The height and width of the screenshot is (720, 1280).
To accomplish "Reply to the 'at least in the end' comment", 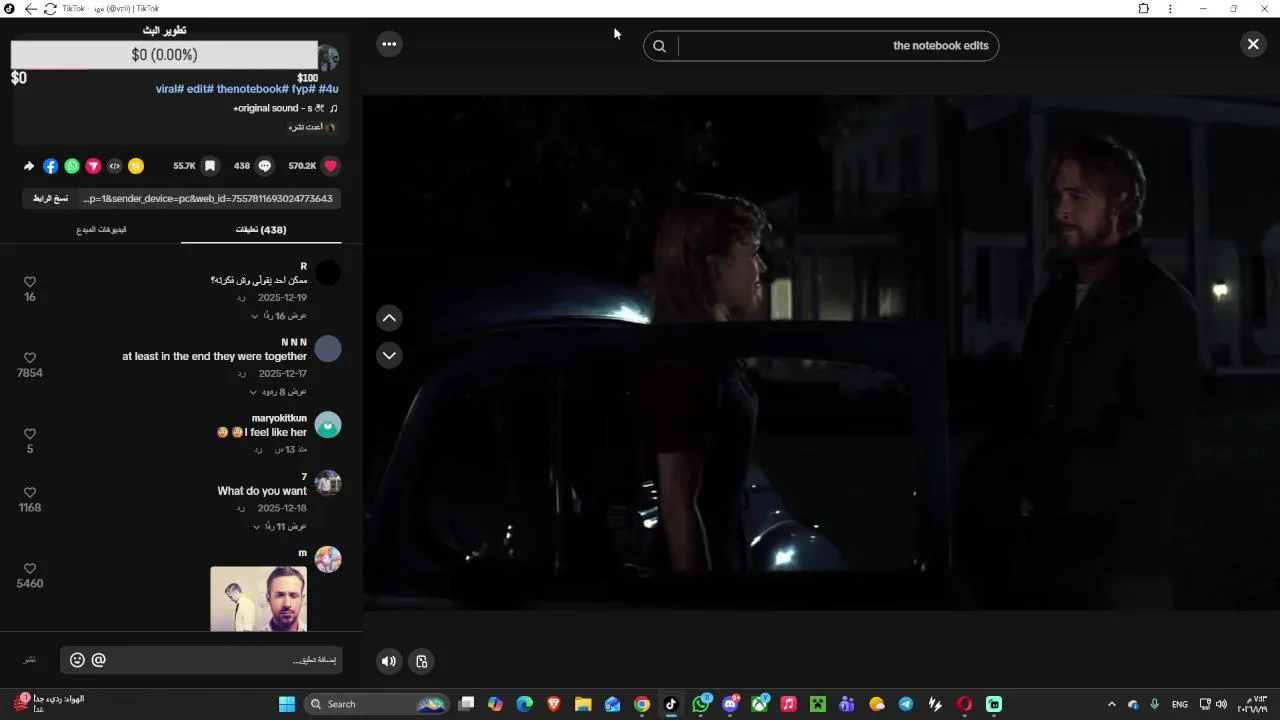I will tap(241, 374).
